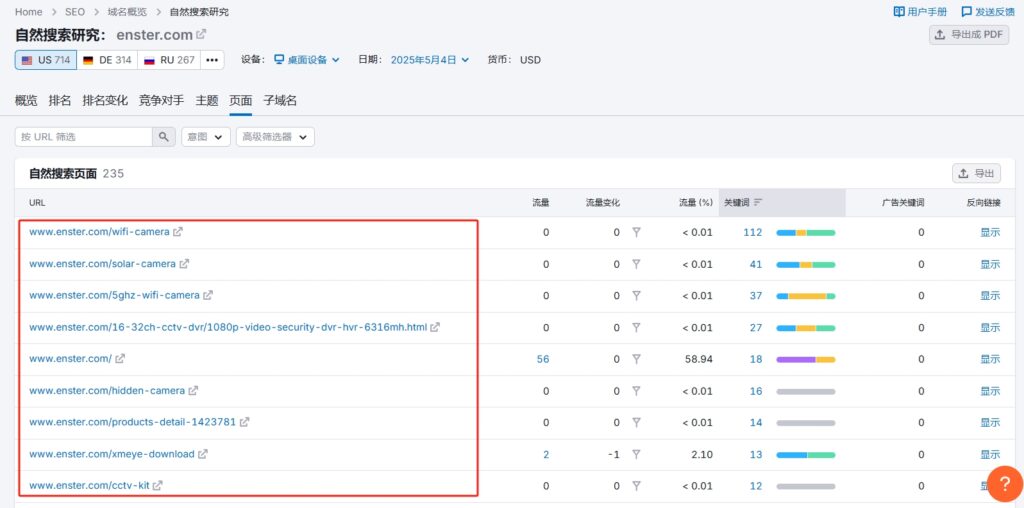This screenshot has height=508, width=1024.
Task: Open the orange help question-mark bubble
Action: point(1004,484)
